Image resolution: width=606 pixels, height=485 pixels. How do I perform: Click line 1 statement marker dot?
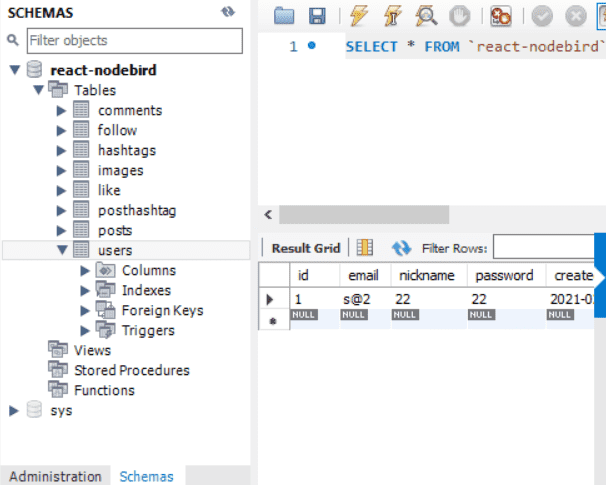tap(312, 46)
